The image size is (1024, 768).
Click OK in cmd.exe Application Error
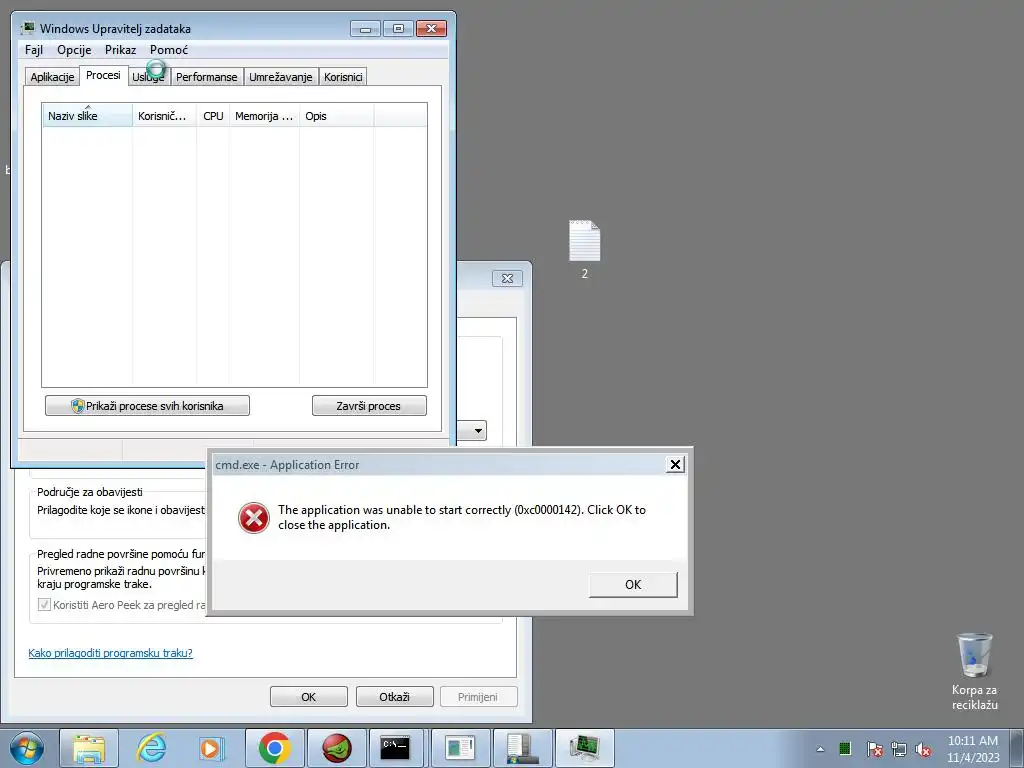pos(633,584)
